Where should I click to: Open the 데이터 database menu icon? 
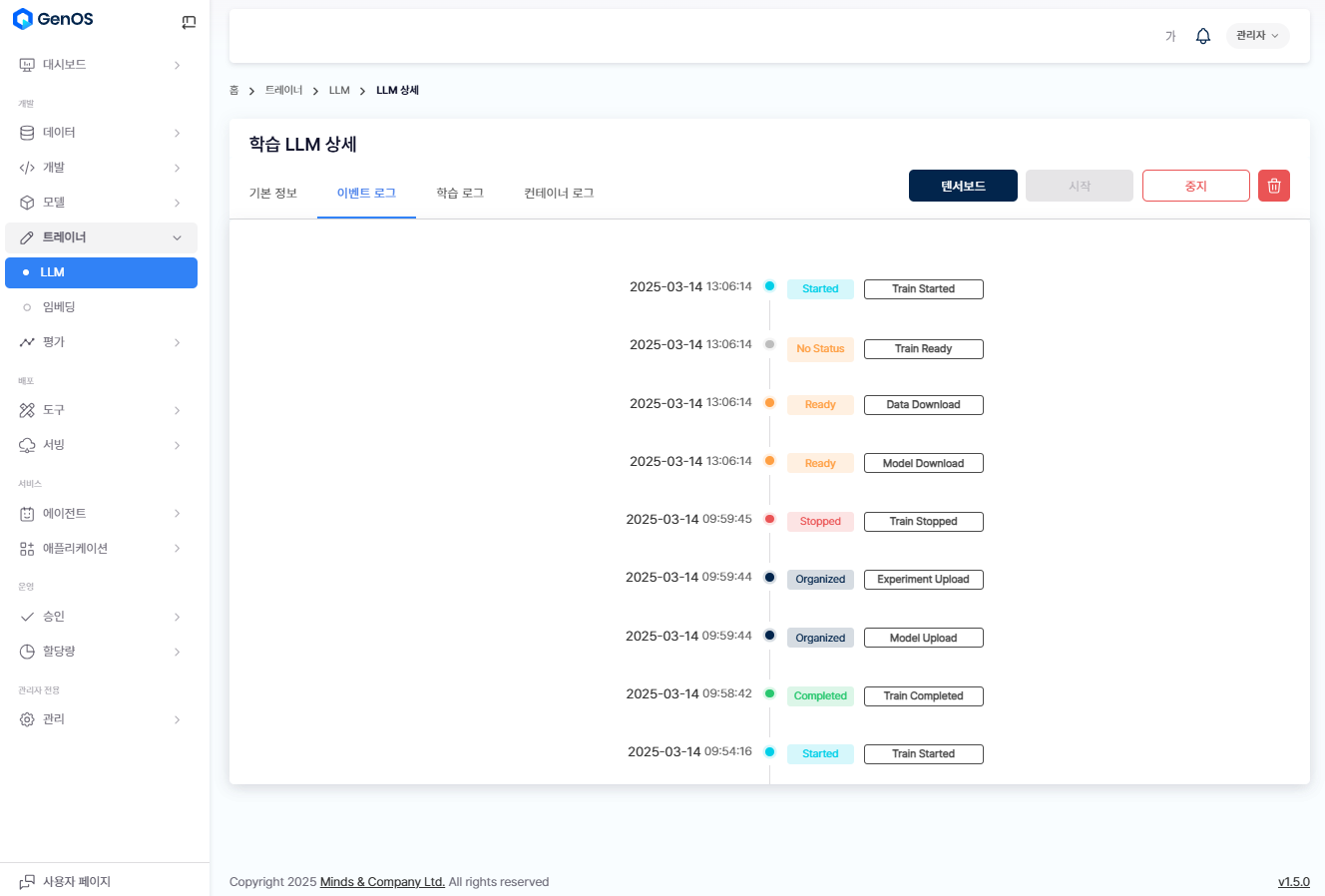pos(27,133)
